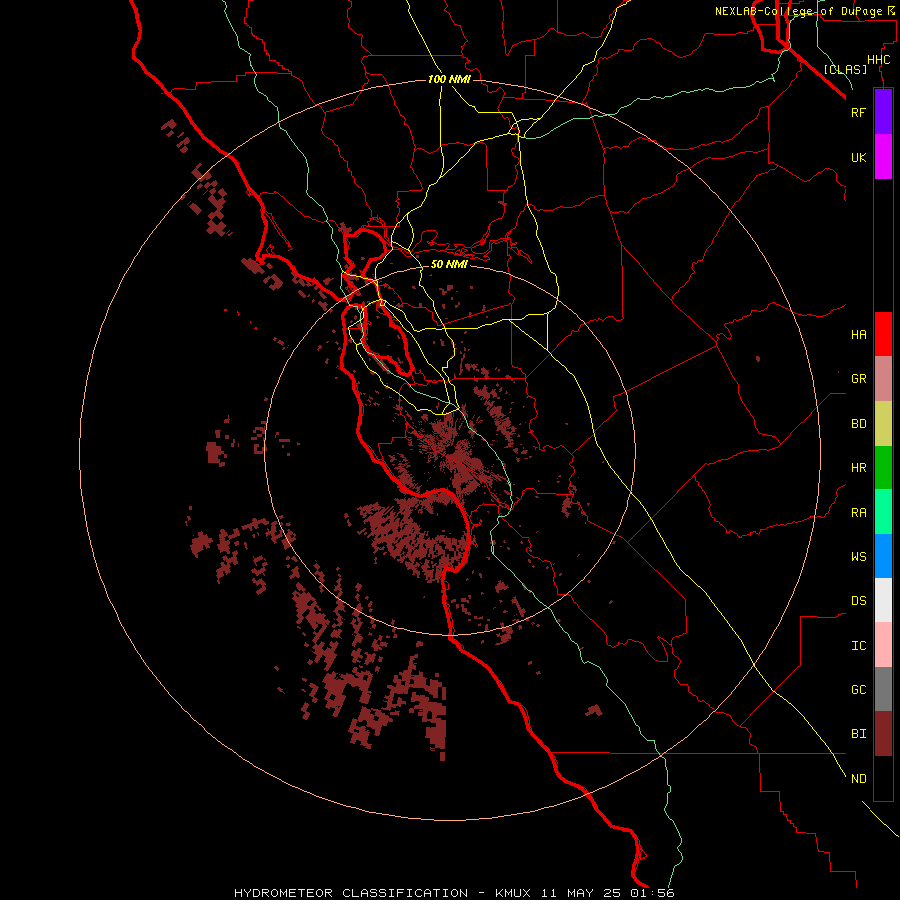Select the BD yellow legend swatch

click(x=883, y=424)
